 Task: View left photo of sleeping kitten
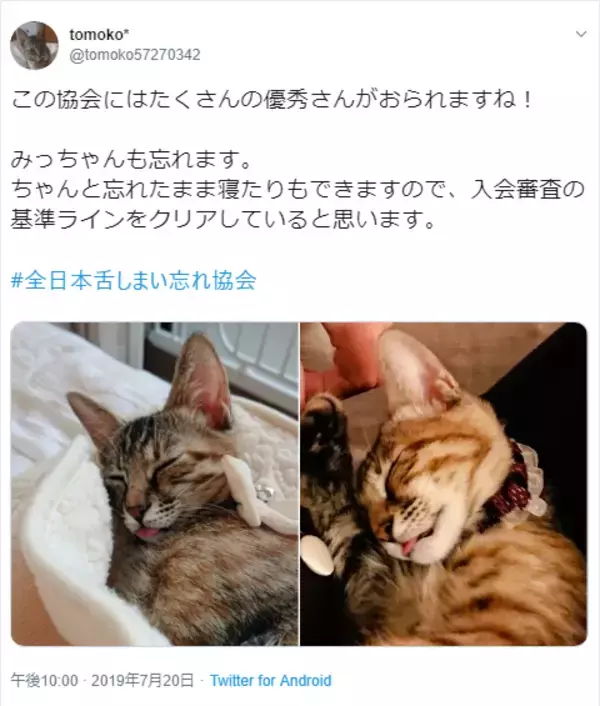click(154, 484)
